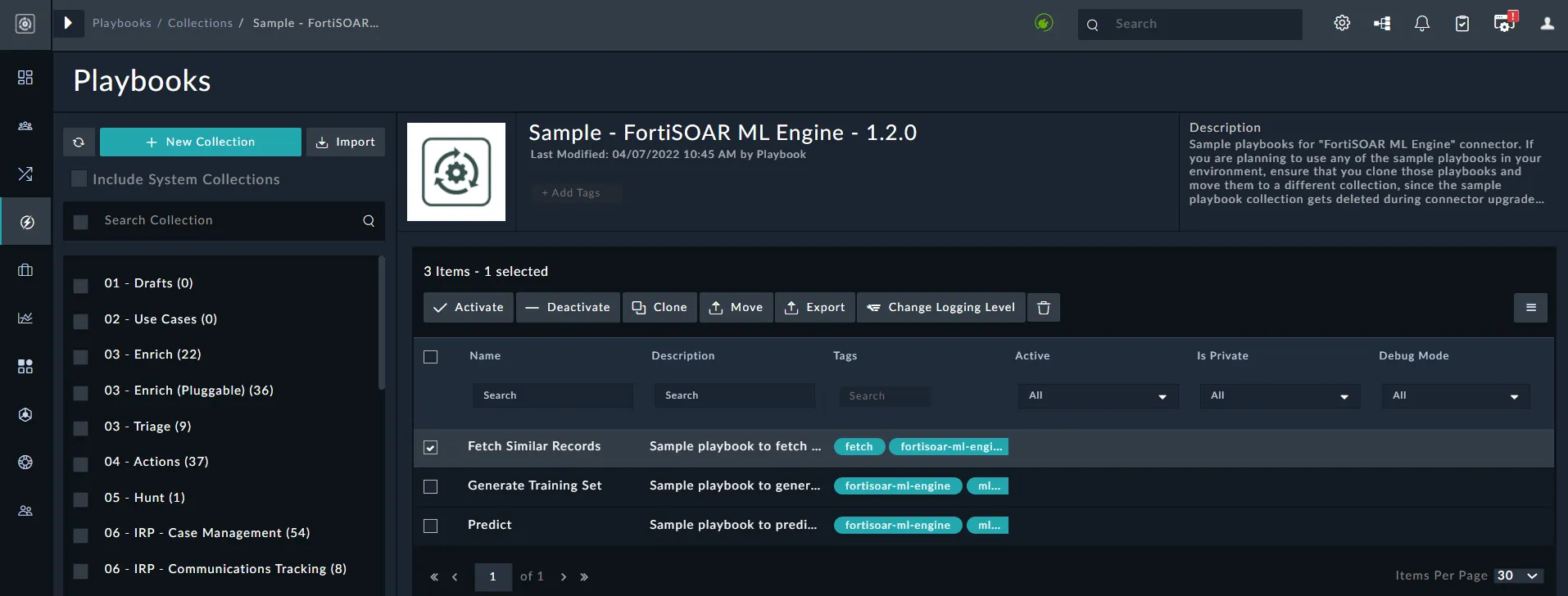Open the reports chart icon in sidebar
Image resolution: width=1568 pixels, height=596 pixels.
click(x=25, y=318)
